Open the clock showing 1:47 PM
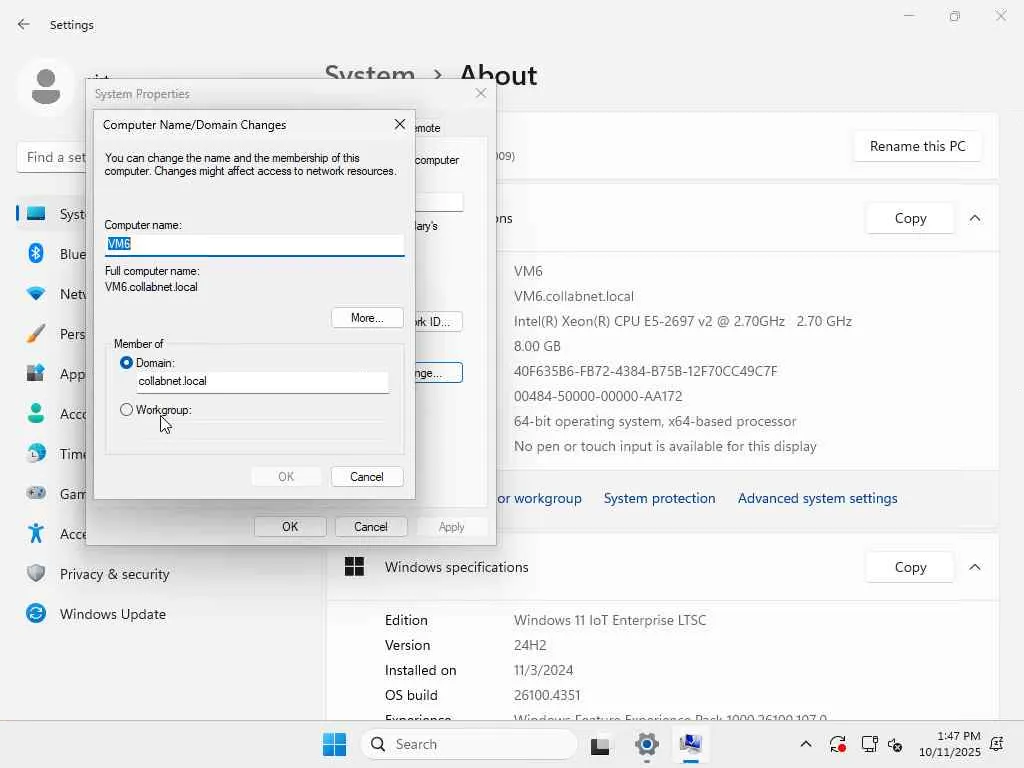 coord(950,744)
